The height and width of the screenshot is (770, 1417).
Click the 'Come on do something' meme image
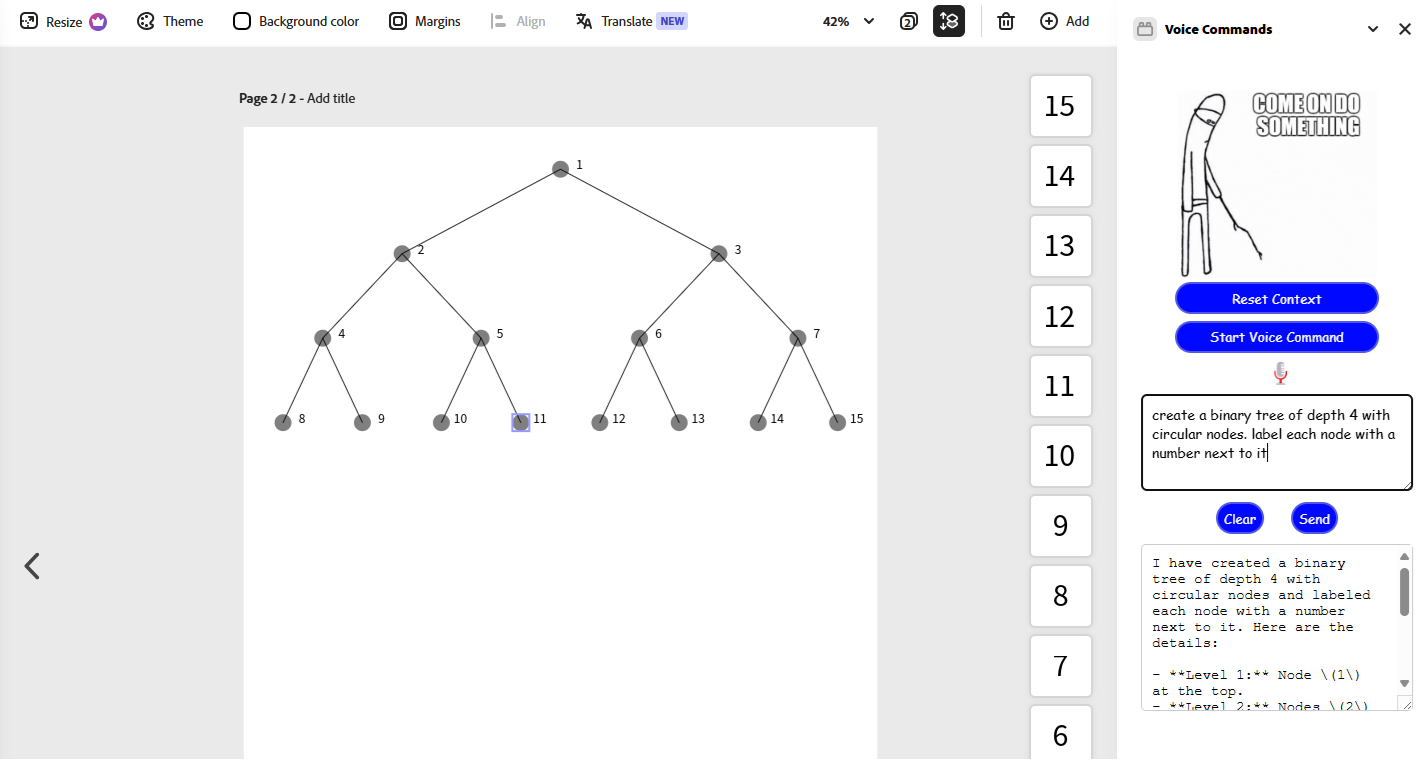click(1277, 184)
